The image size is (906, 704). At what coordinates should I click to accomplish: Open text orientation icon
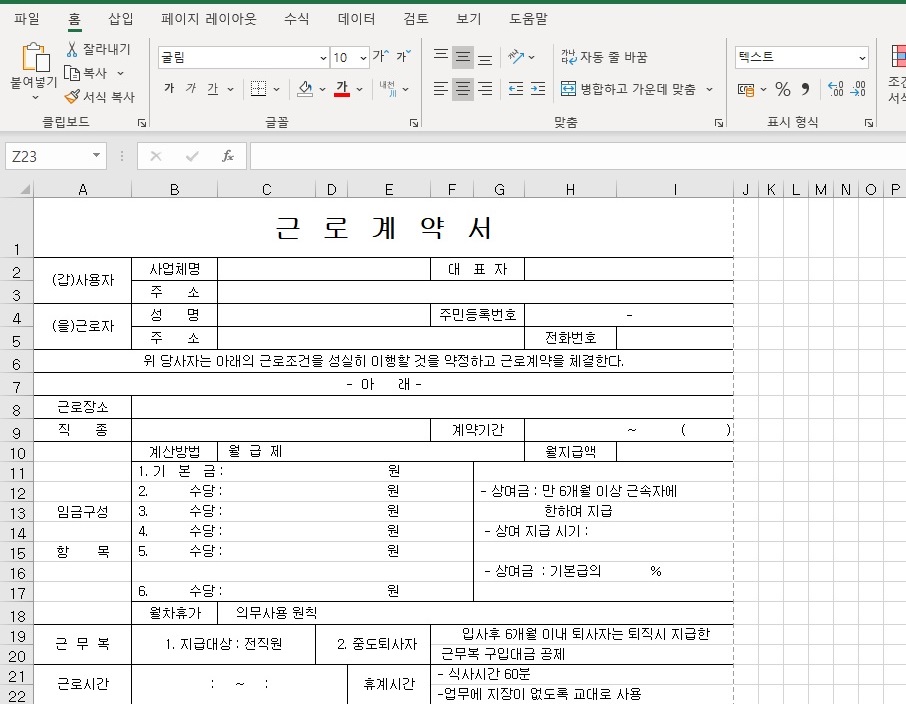pyautogui.click(x=515, y=57)
